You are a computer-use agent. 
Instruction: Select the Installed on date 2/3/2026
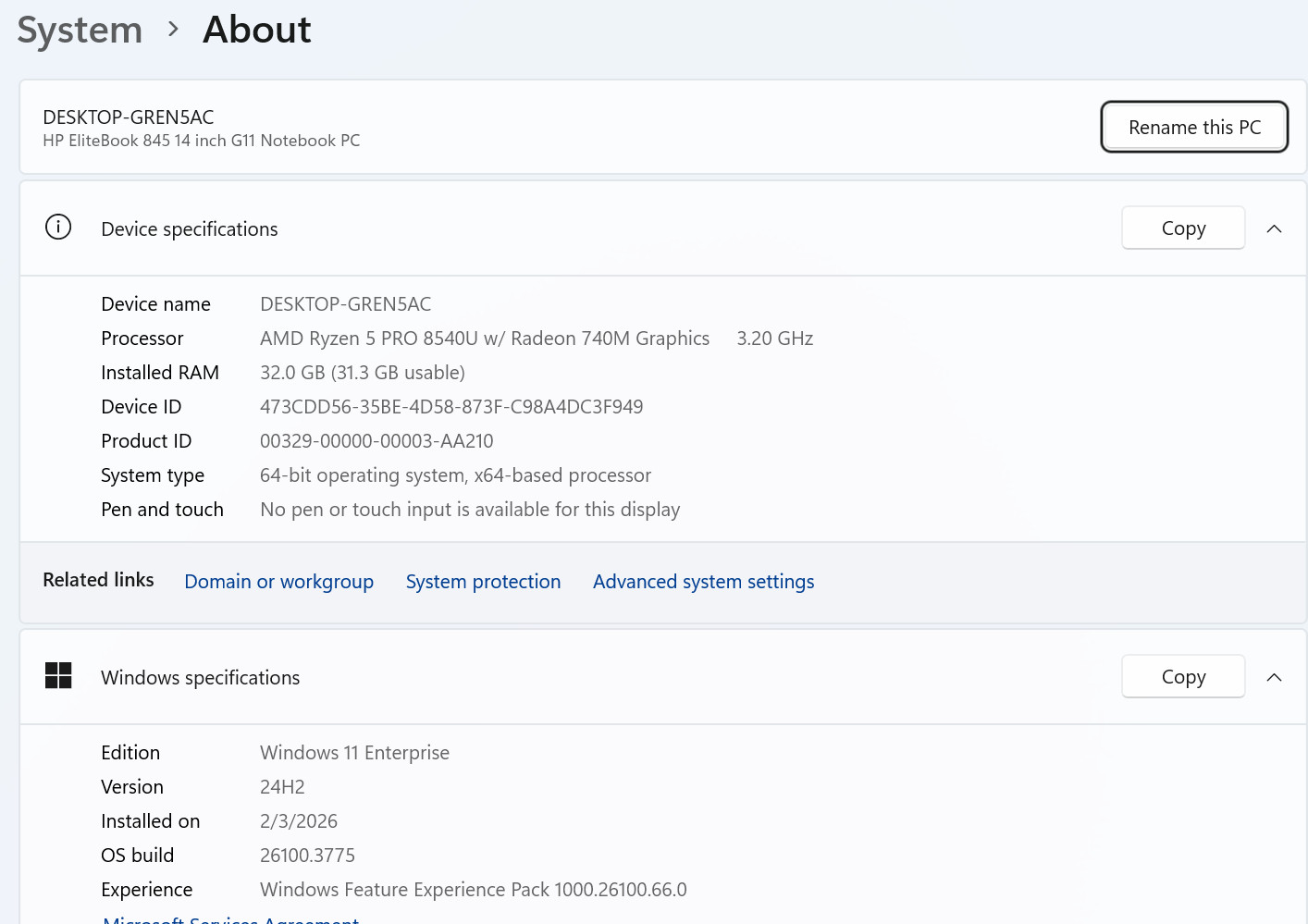click(x=298, y=821)
